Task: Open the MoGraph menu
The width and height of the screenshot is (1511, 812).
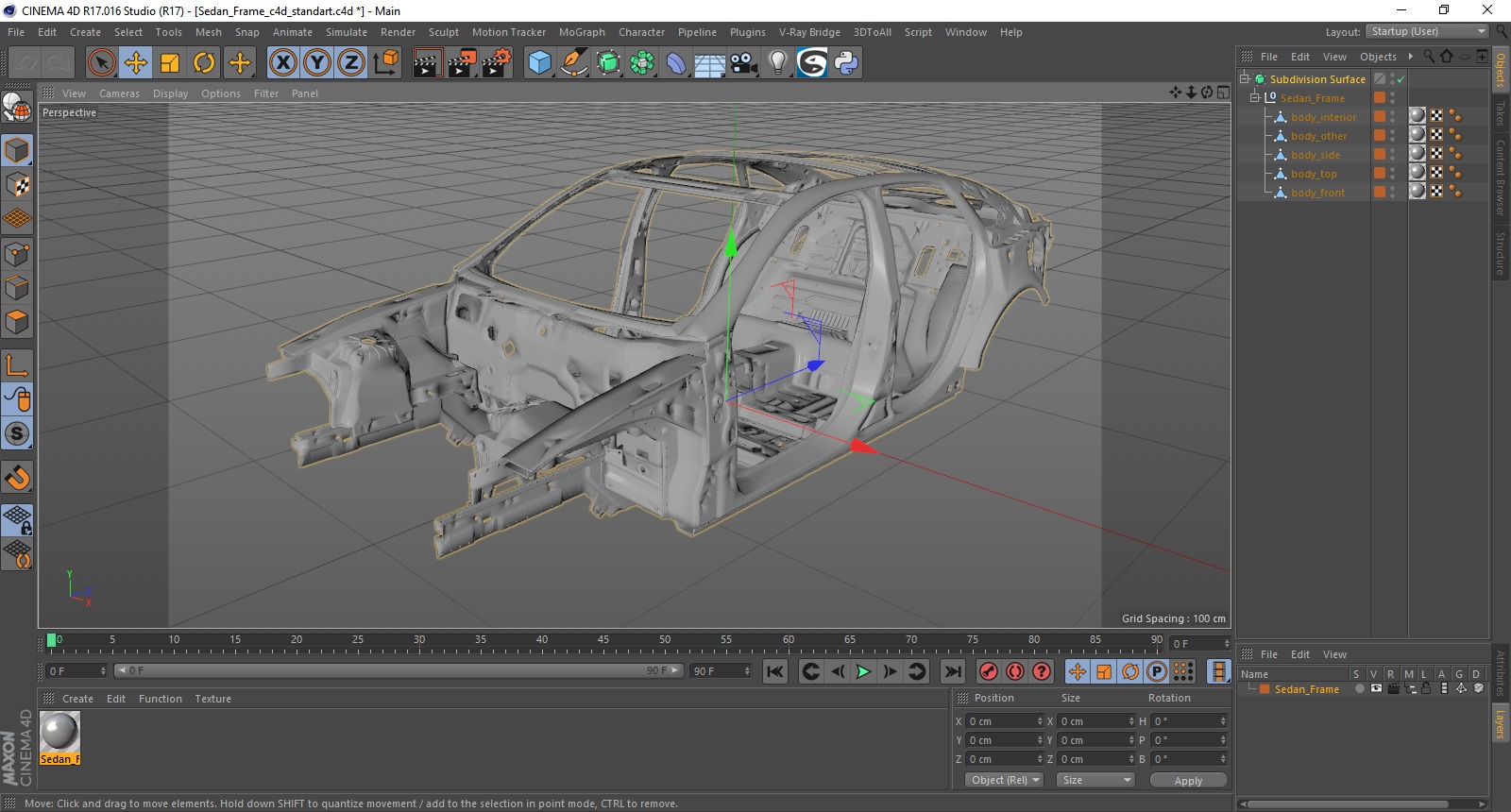Action: (x=582, y=32)
